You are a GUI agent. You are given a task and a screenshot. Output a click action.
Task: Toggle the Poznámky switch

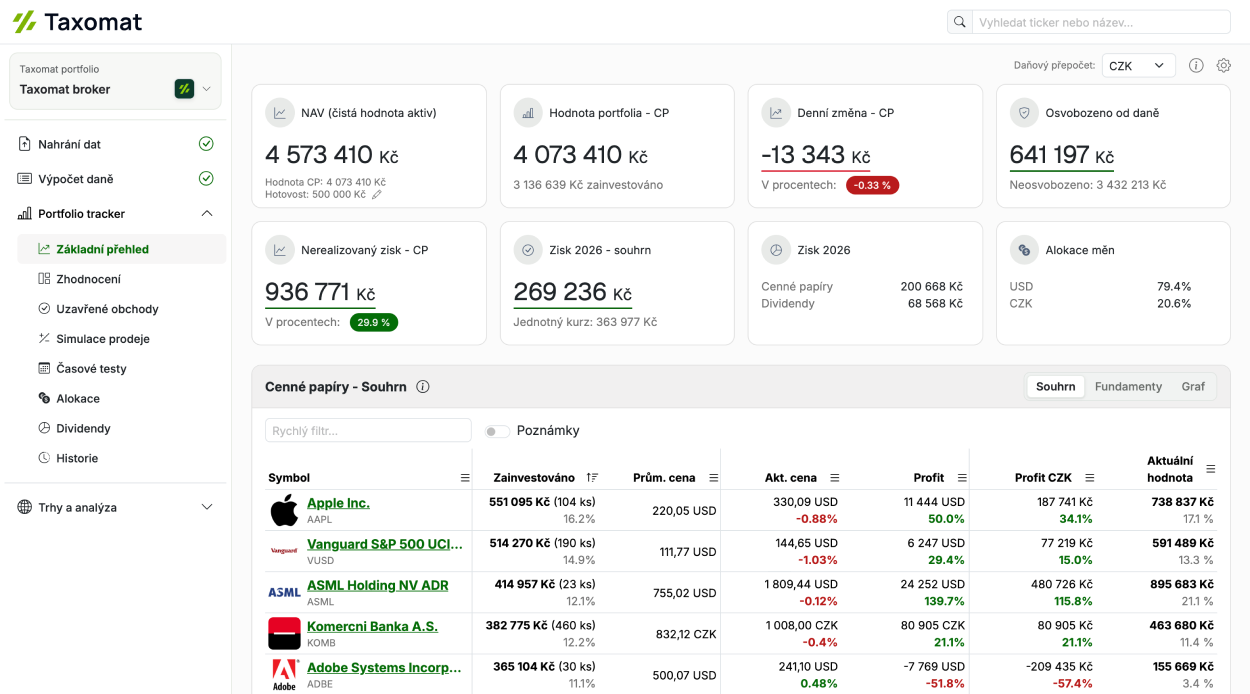pyautogui.click(x=497, y=431)
